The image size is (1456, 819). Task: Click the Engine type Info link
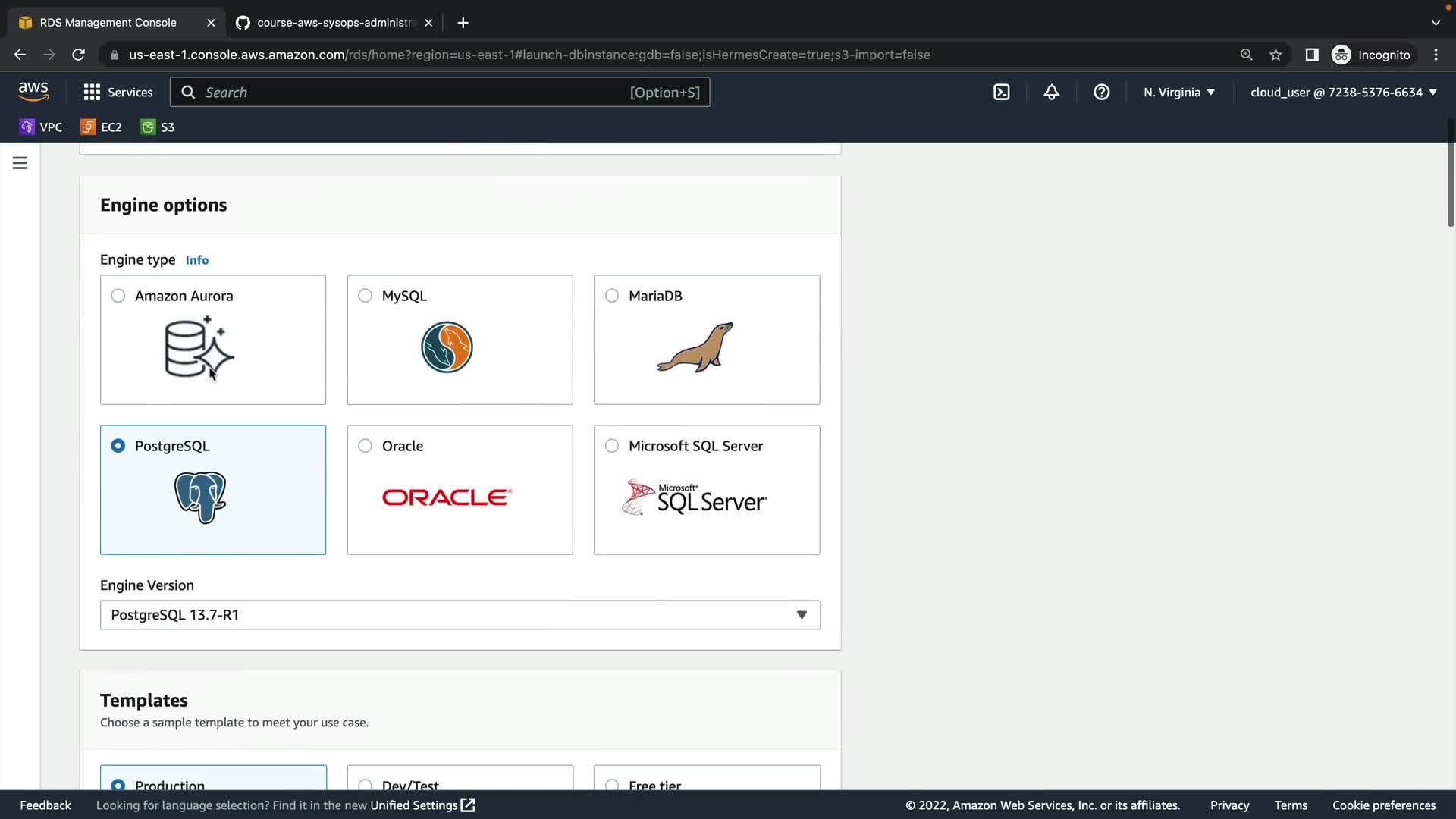tap(196, 260)
